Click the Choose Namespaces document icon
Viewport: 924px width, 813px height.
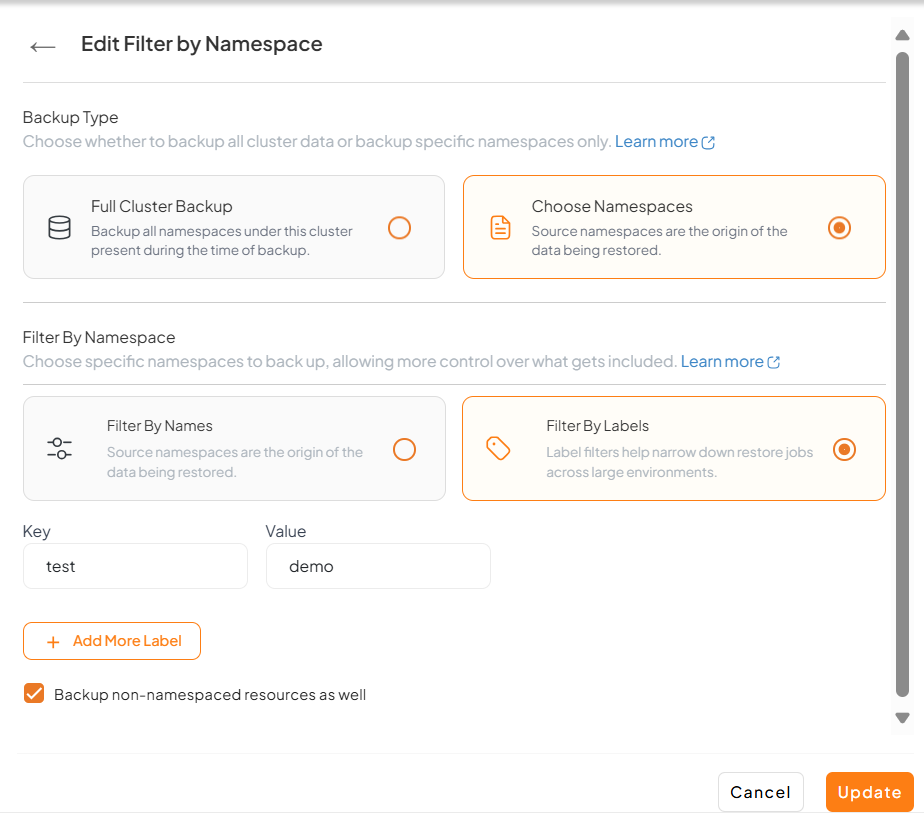point(500,227)
